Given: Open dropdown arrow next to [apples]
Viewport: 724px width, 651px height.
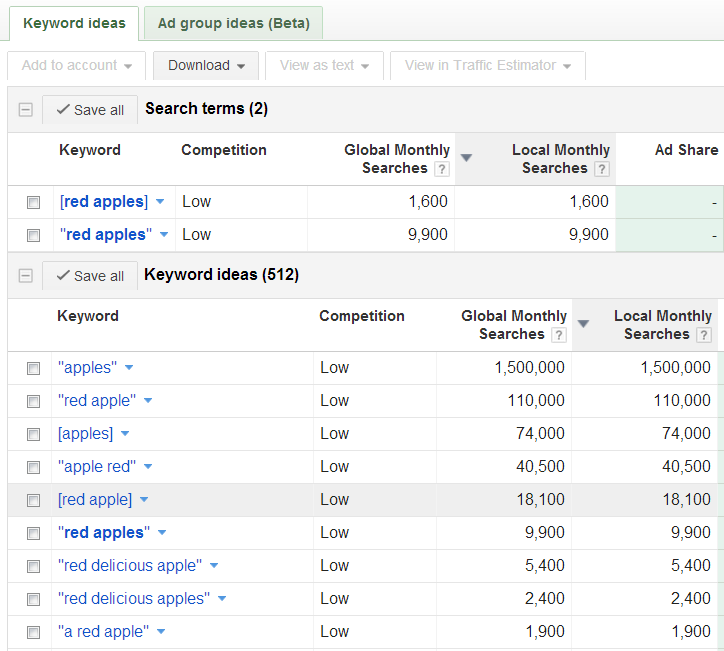Looking at the screenshot, I should click(x=125, y=434).
